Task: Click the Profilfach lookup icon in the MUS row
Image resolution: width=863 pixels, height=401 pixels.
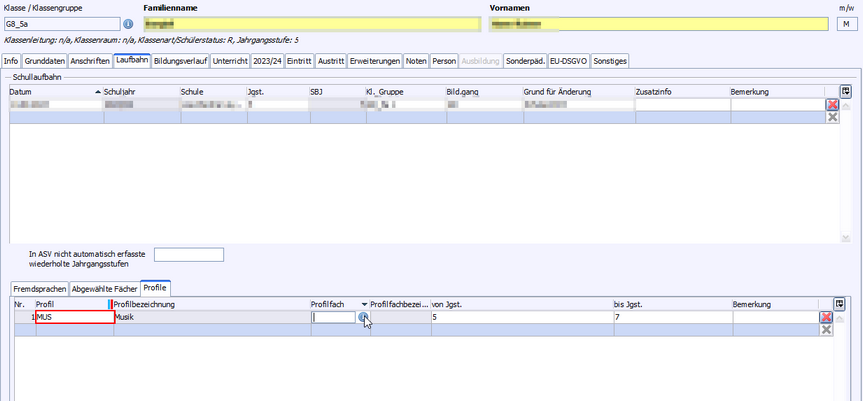Action: [364, 317]
